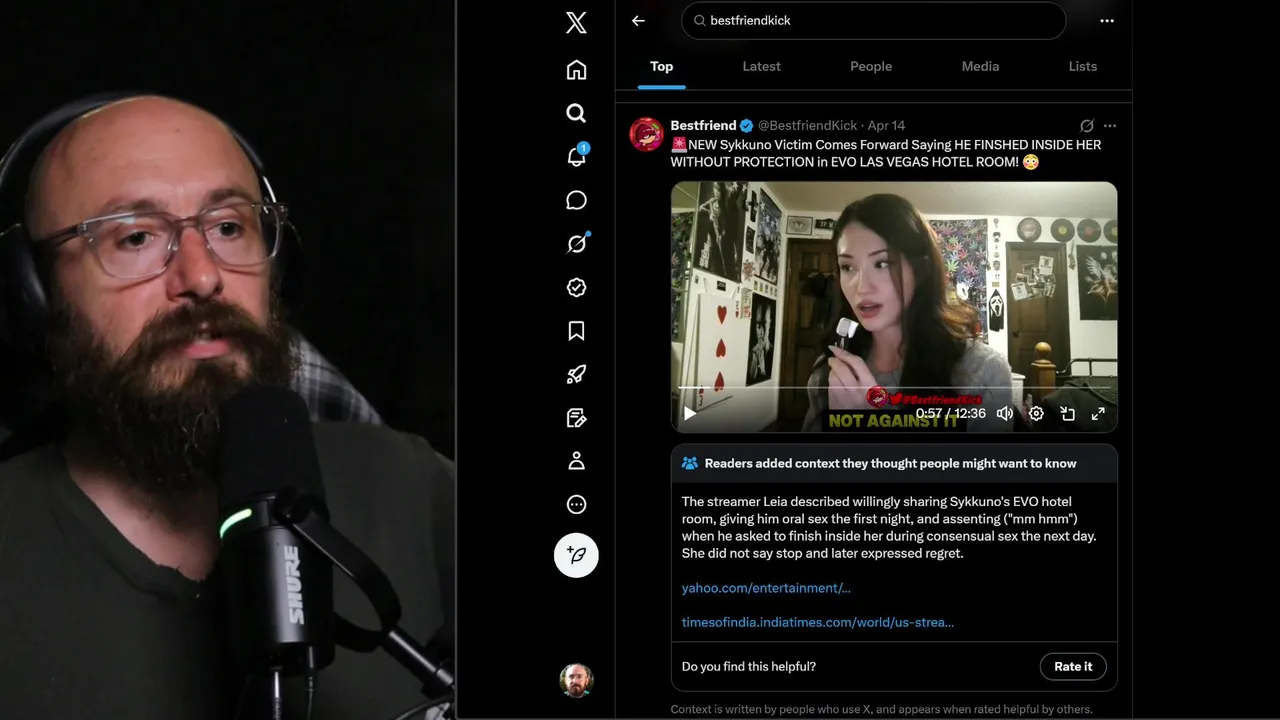
Task: Switch to the Media tab
Action: [980, 66]
